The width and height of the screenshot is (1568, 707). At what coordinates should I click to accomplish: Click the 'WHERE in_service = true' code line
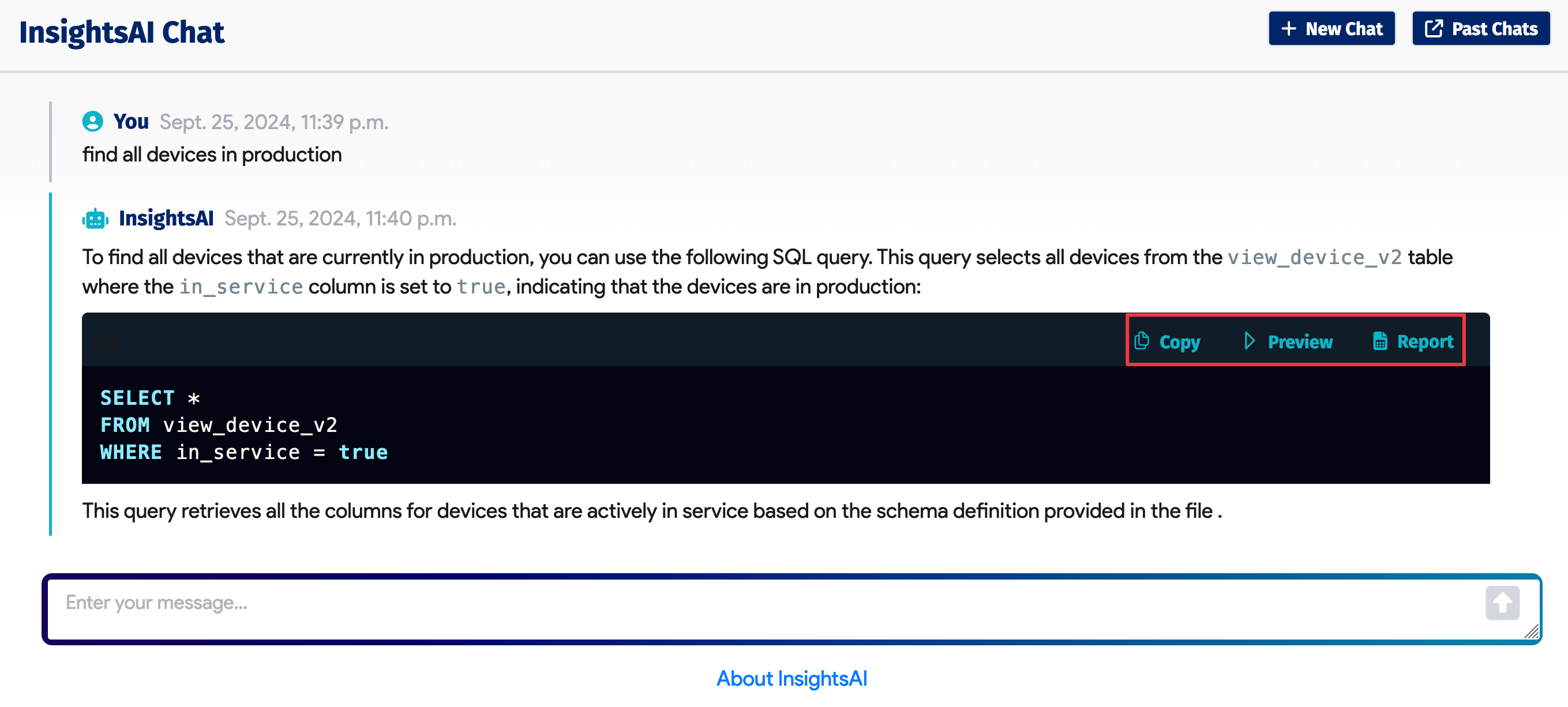tap(243, 452)
